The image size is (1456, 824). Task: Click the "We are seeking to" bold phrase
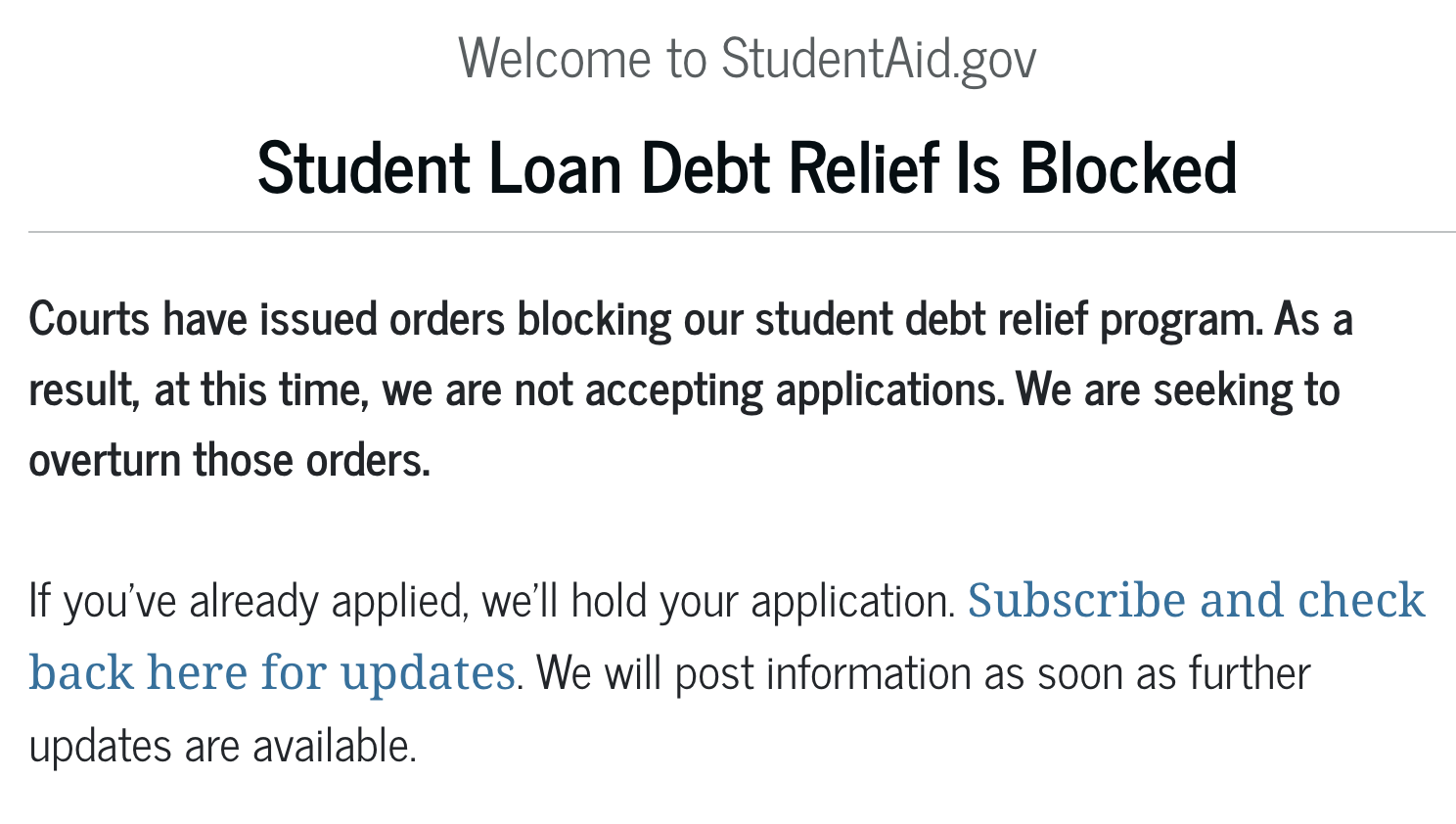tap(1178, 389)
